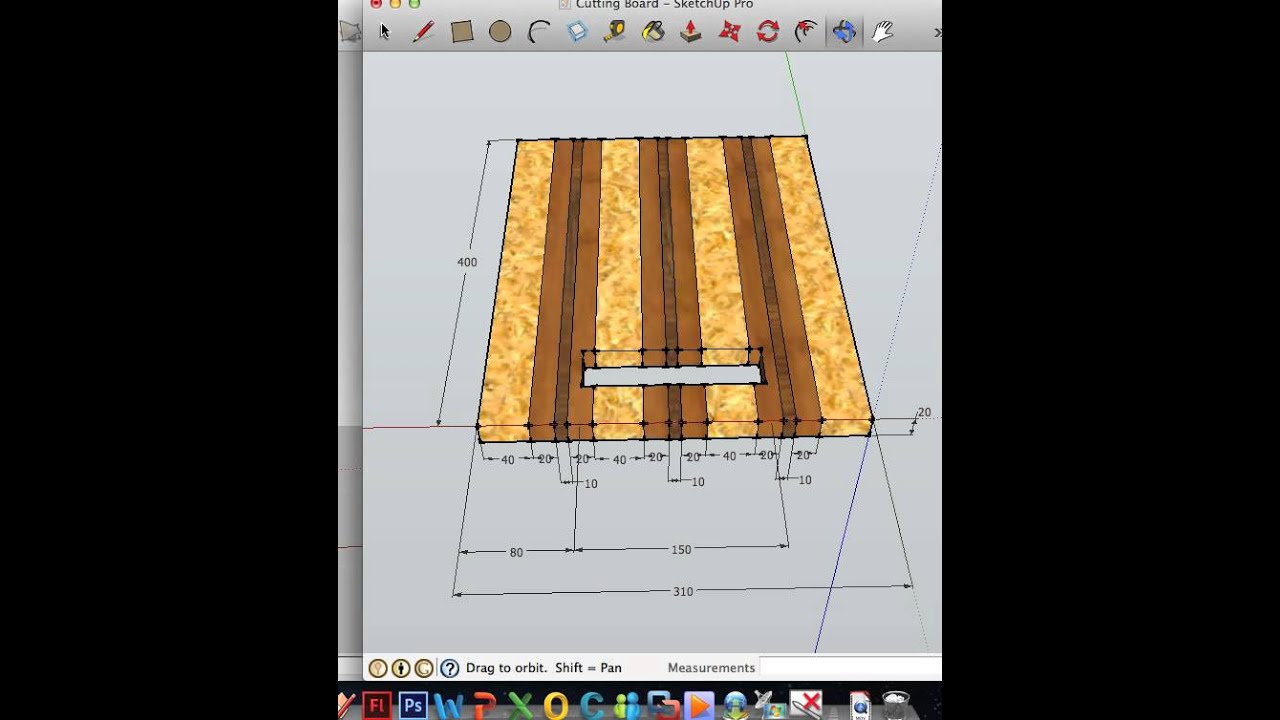
Task: Choose the Circle tool
Action: click(x=499, y=31)
